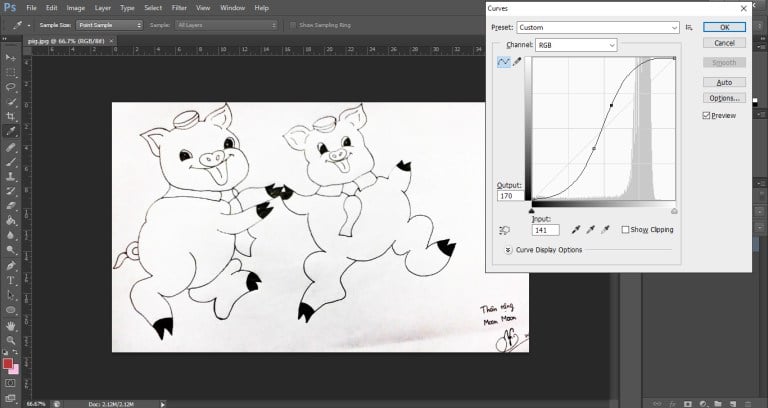Image resolution: width=768 pixels, height=408 pixels.
Task: Pick the gray point eyedropper in Curves
Action: point(591,230)
